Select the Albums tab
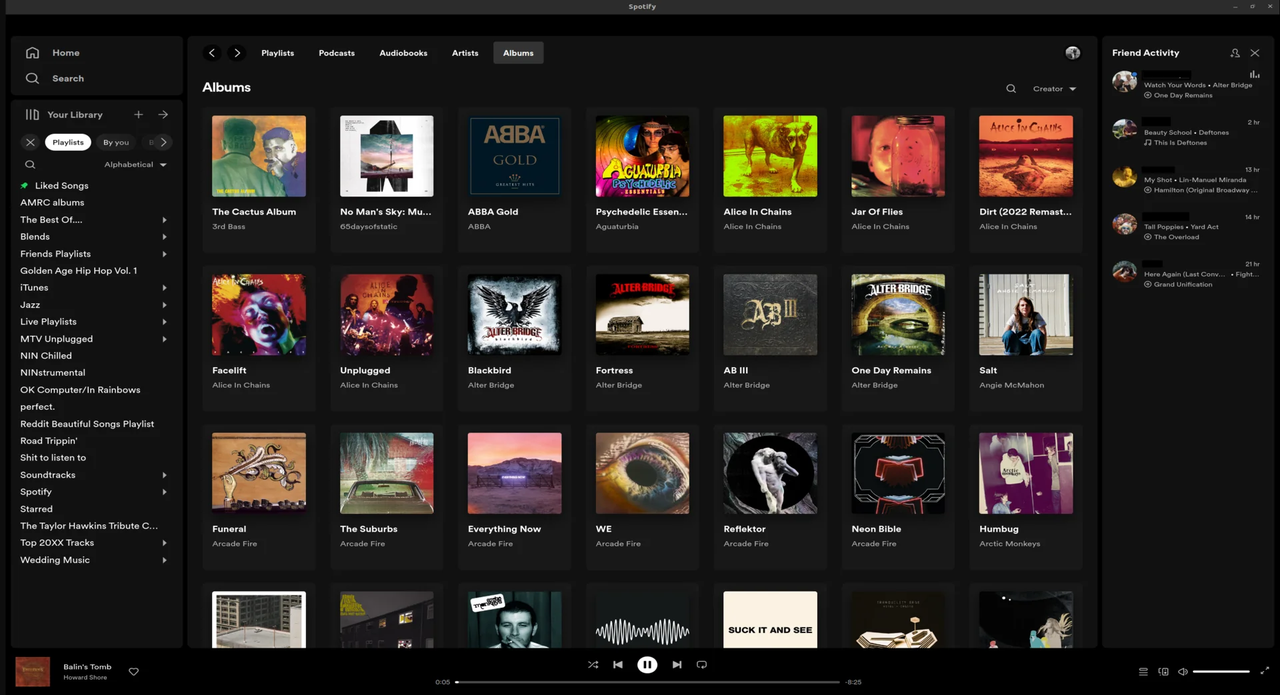 [518, 53]
